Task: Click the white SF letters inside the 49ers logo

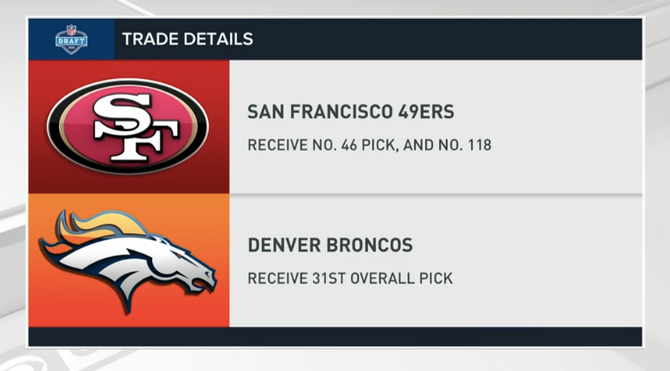Action: 135,127
